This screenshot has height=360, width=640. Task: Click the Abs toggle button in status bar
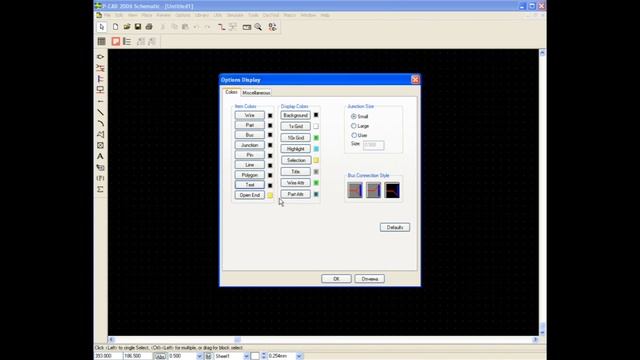click(x=160, y=356)
